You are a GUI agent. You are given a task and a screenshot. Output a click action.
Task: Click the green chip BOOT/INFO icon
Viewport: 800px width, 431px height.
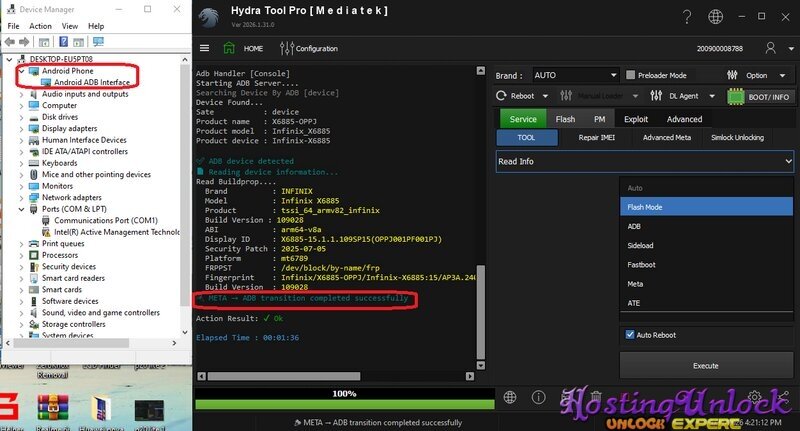click(736, 97)
